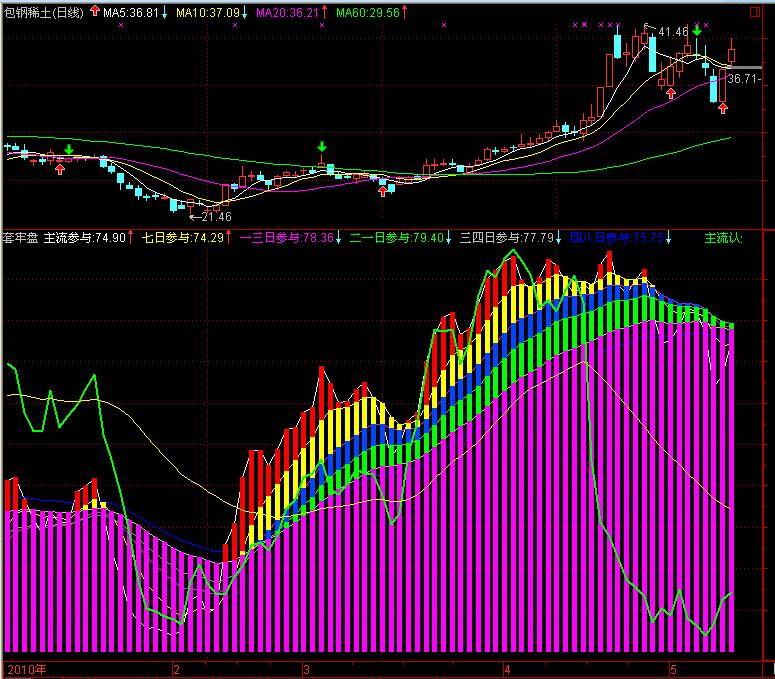Screen dimensions: 775x679
Task: Click the 一三日参与:78.36 indicator value
Action: 287,238
